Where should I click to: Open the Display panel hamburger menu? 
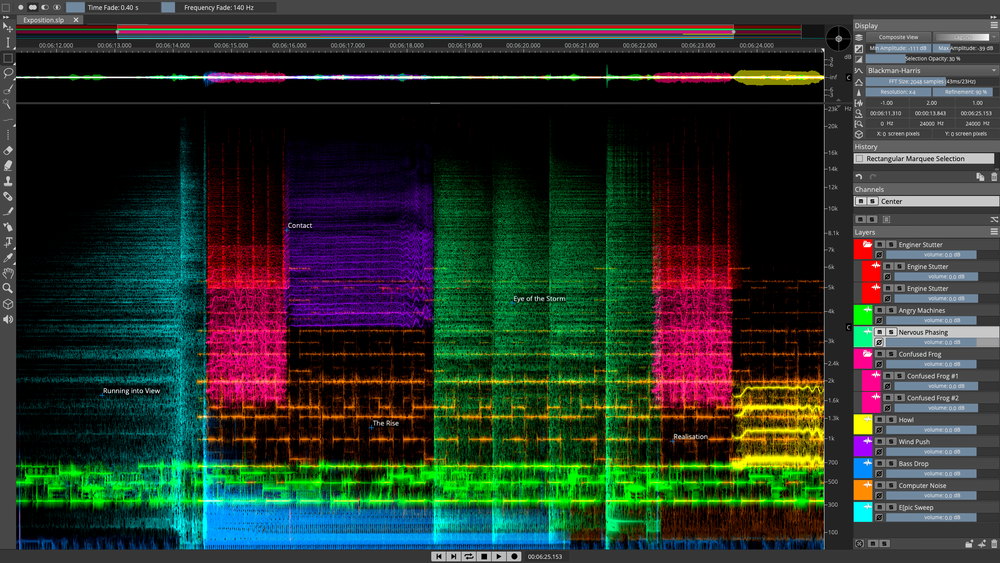[993, 26]
